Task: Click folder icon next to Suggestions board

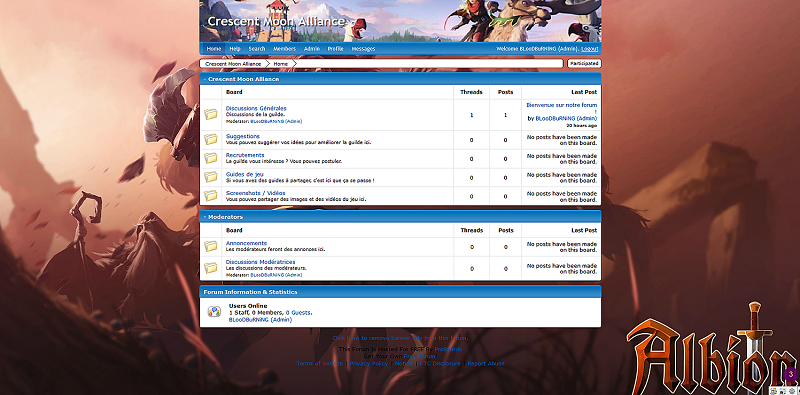Action: pyautogui.click(x=211, y=139)
